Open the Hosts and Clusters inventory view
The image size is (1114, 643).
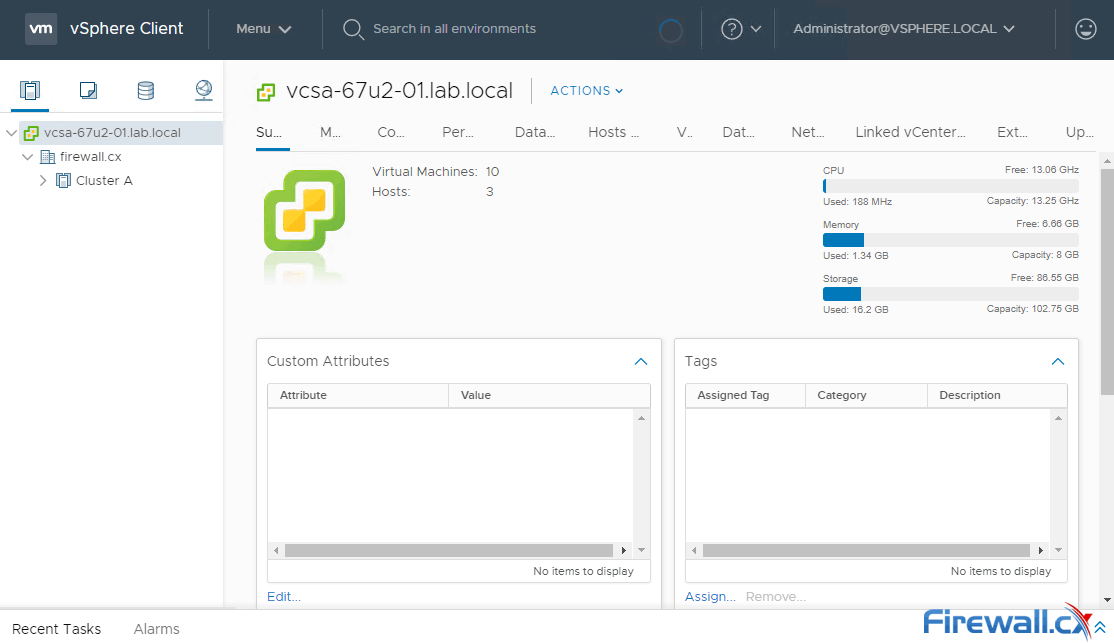pos(30,90)
